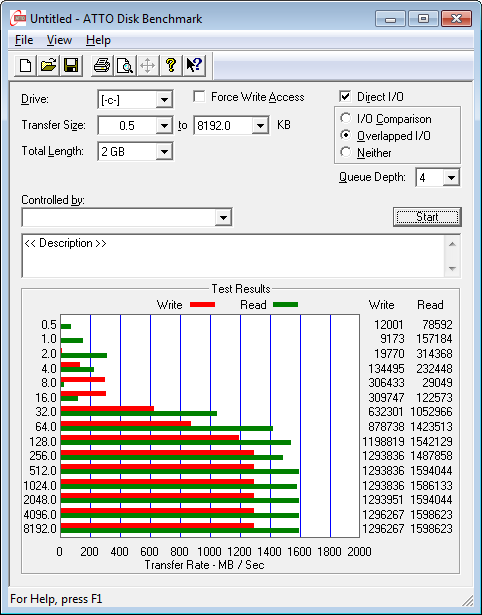Click the status bar help text

coord(56,599)
